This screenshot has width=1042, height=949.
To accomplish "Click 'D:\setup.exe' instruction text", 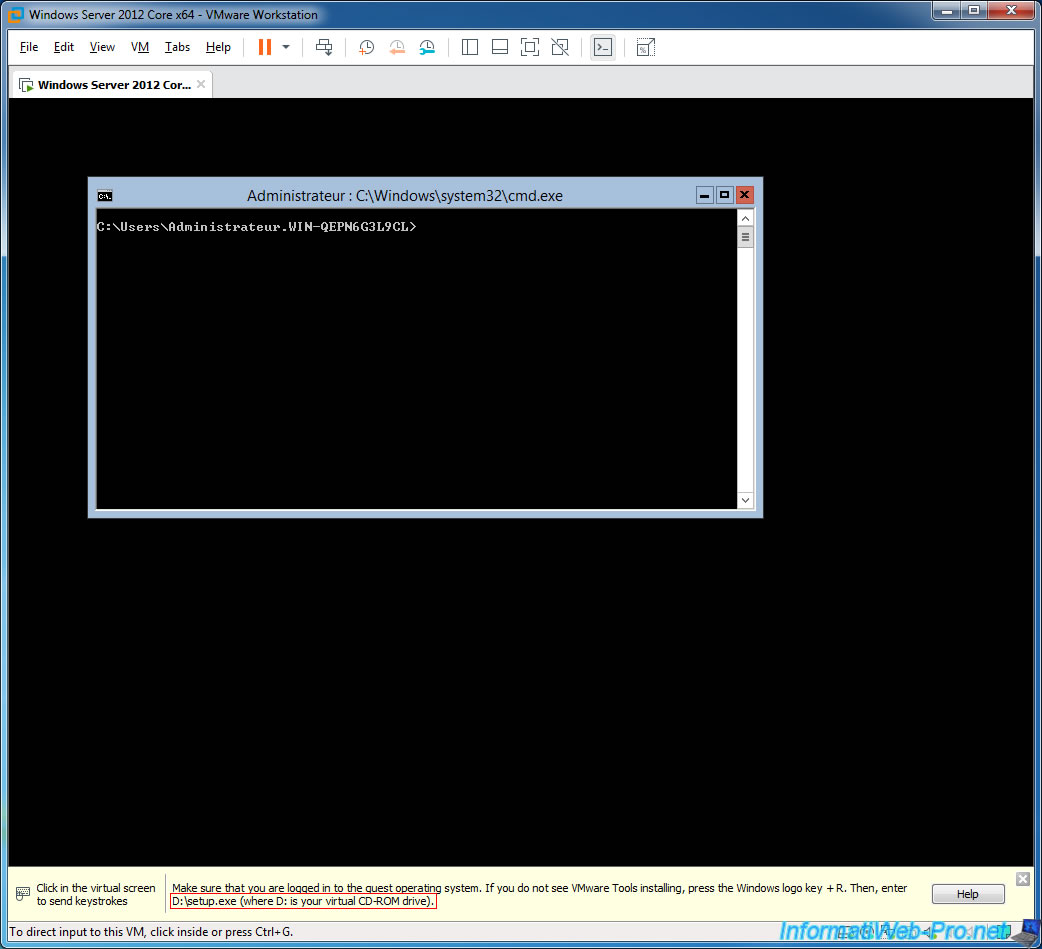I will click(303, 901).
